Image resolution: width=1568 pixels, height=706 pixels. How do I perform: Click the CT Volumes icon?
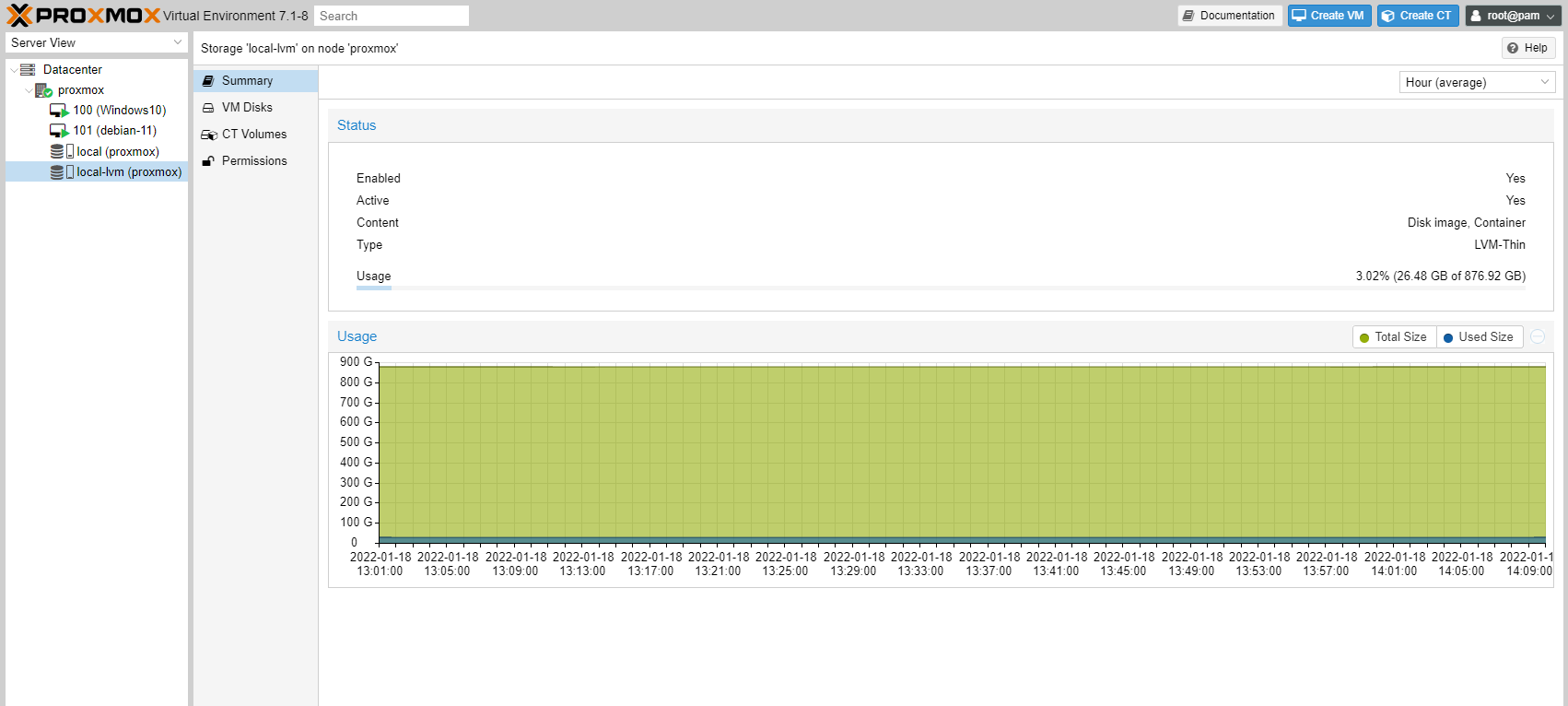(x=209, y=135)
